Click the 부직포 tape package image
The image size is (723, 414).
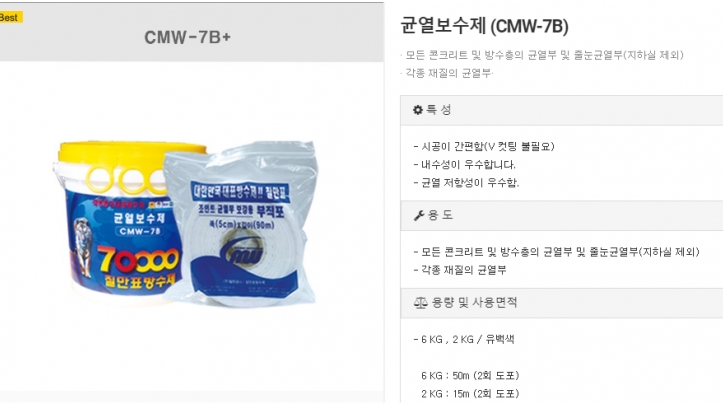(x=240, y=224)
